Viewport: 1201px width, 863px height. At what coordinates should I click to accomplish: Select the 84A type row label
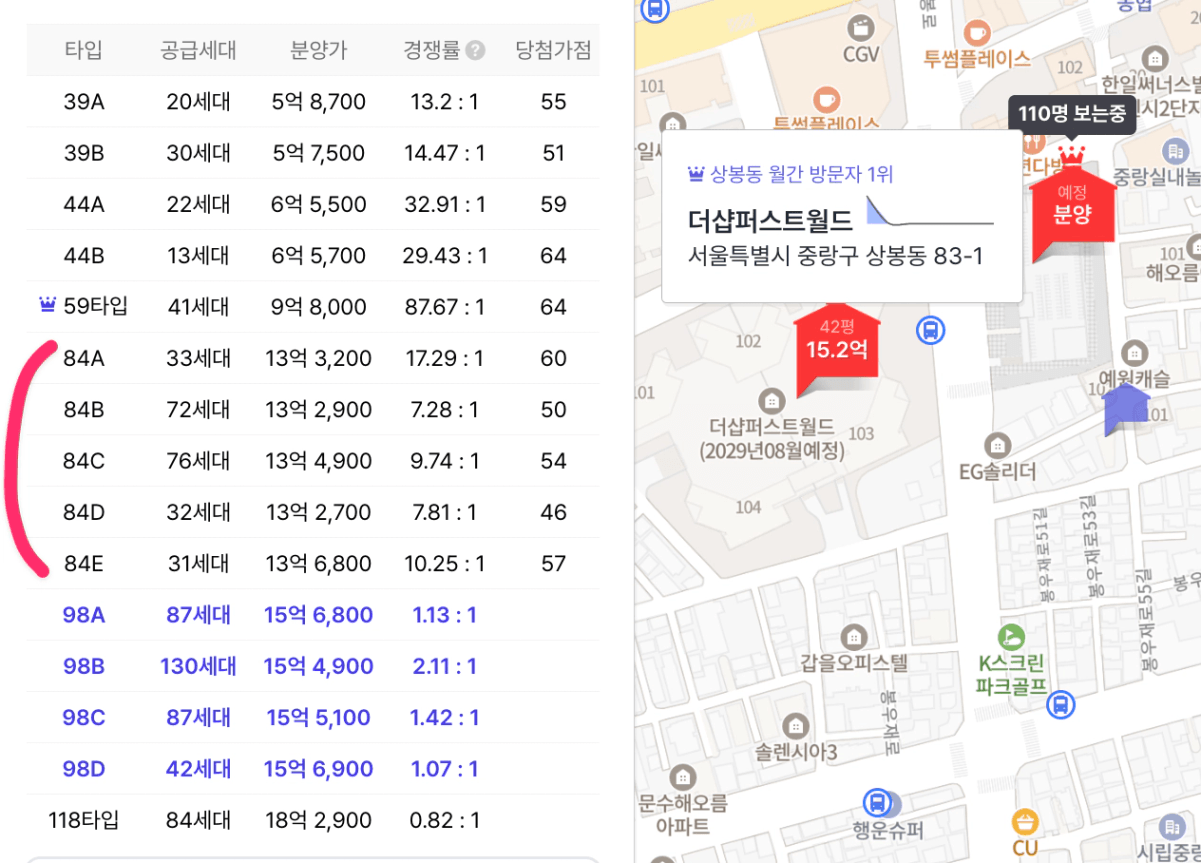tap(84, 358)
